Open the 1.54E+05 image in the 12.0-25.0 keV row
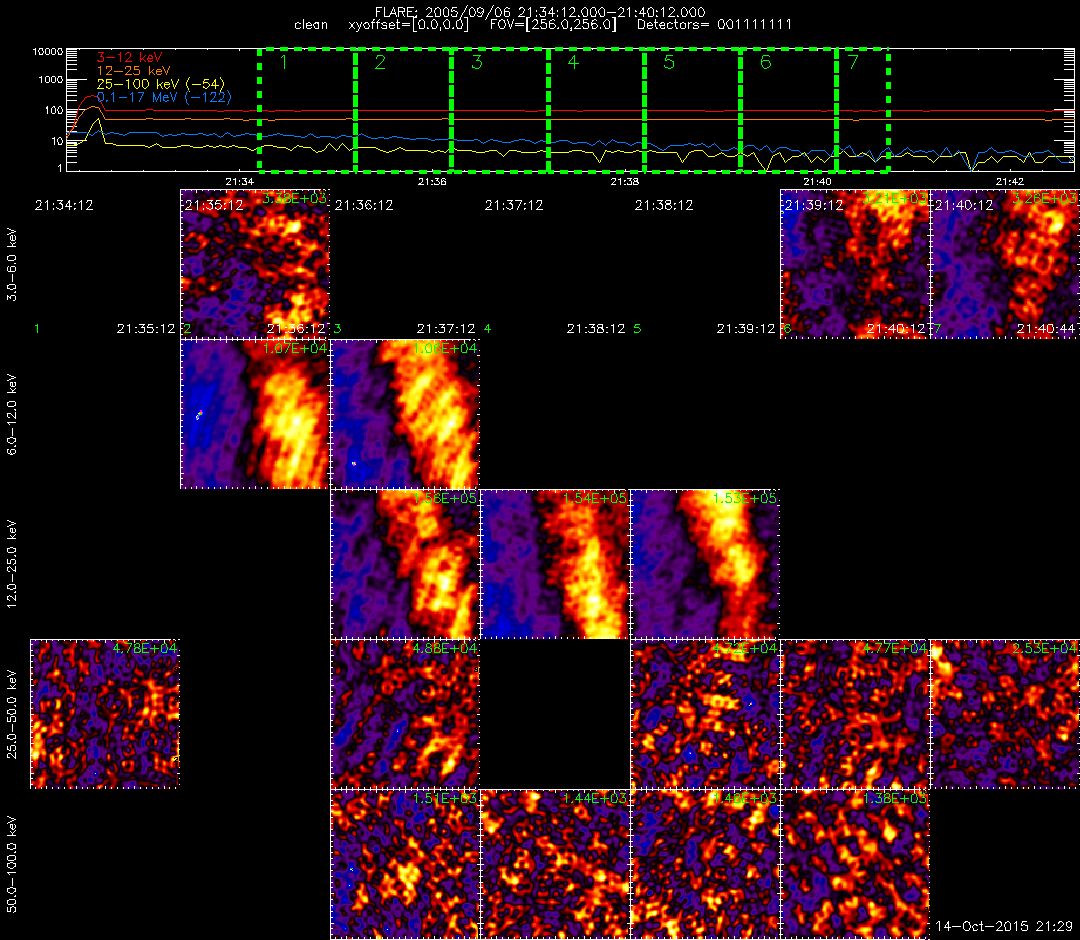 point(555,564)
